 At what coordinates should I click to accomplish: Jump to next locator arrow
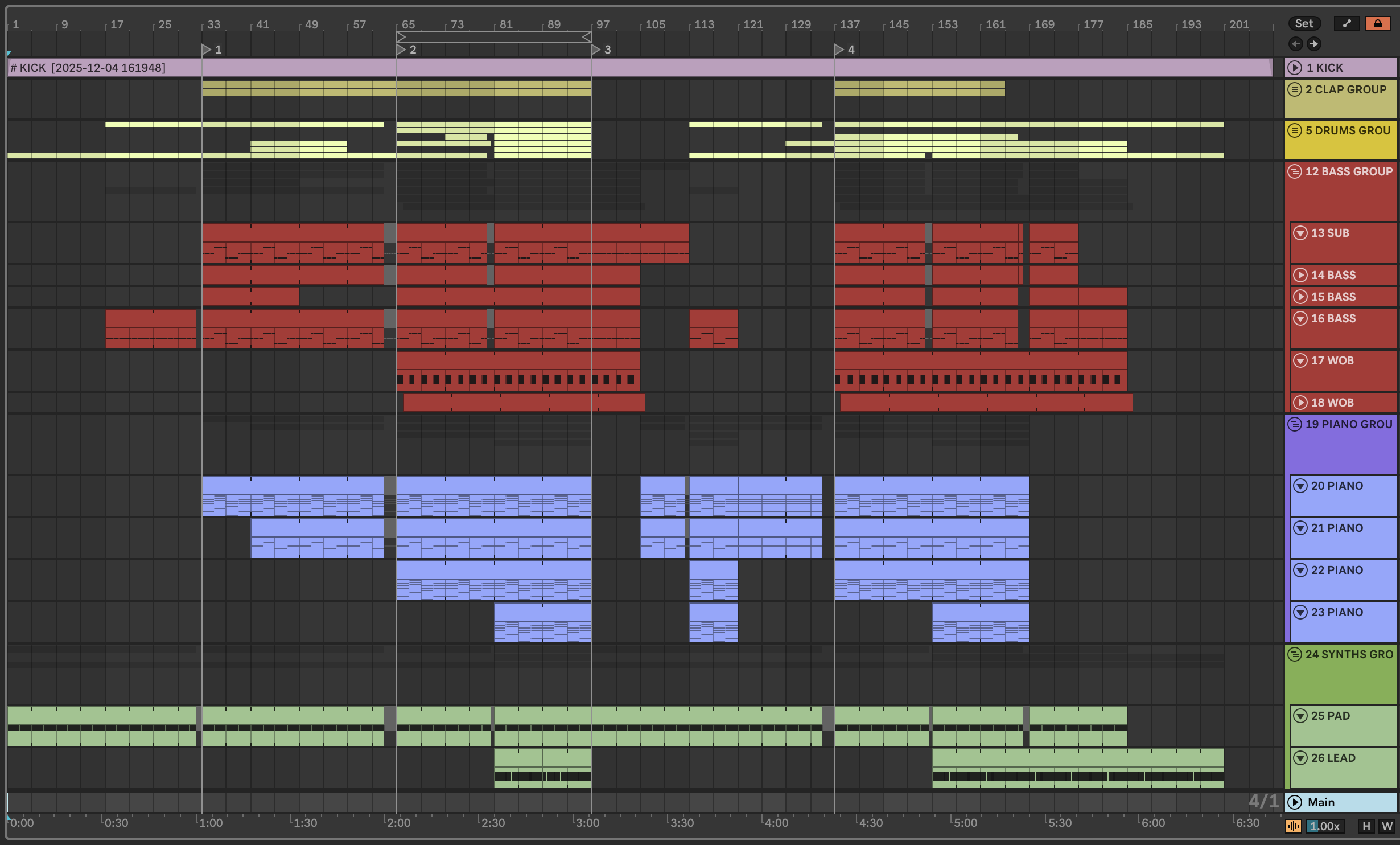tap(1314, 44)
